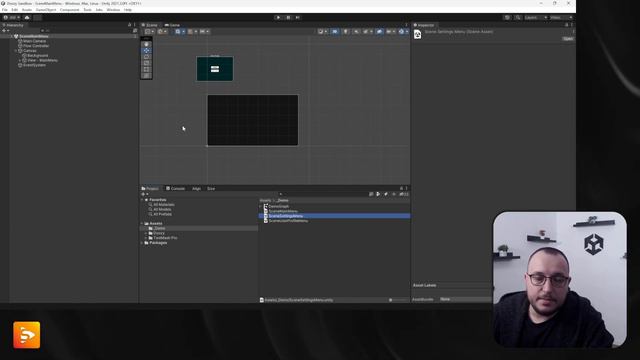Open the account dropdown in top toolbar
This screenshot has width=640, height=360.
click(11, 18)
